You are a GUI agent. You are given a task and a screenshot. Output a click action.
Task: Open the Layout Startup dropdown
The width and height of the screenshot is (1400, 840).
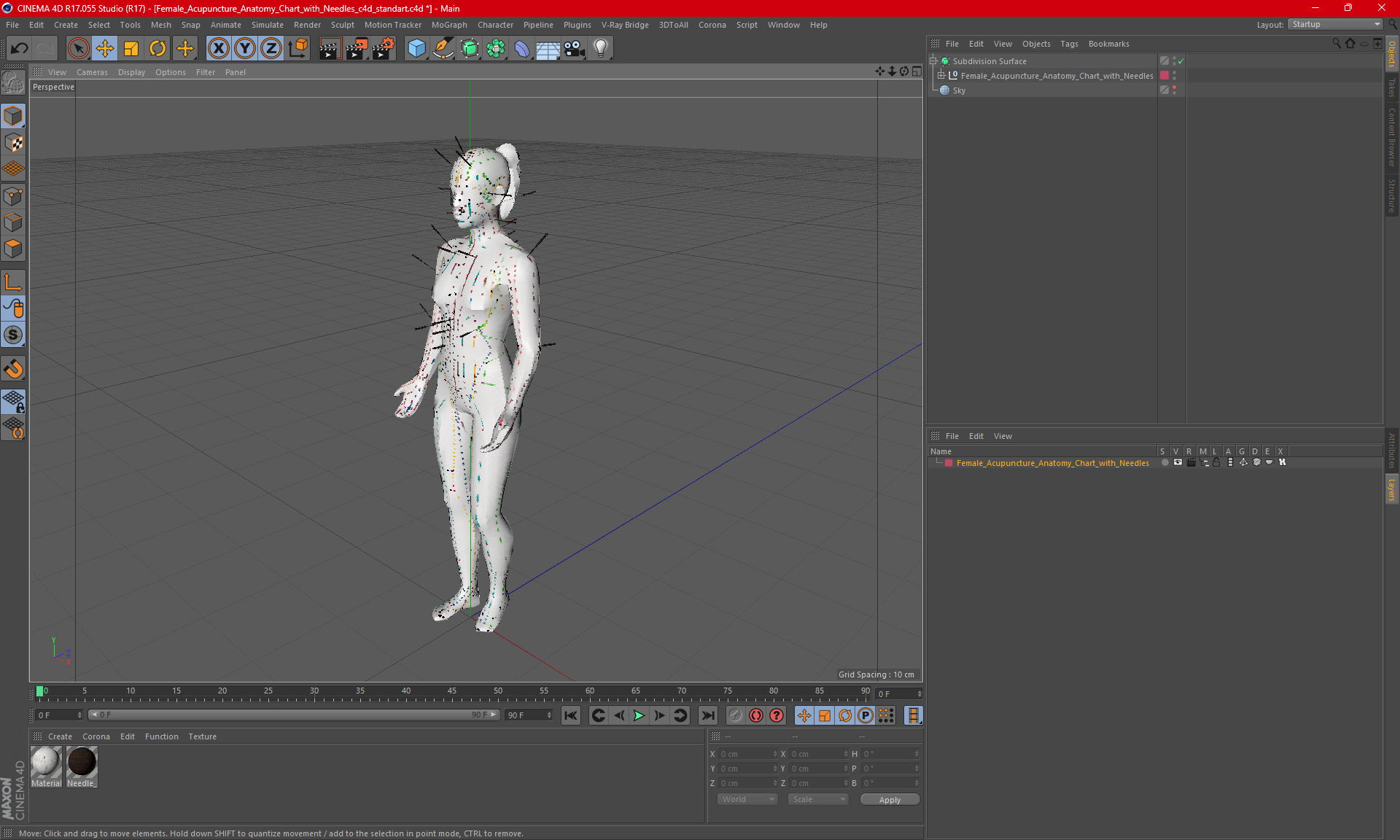point(1335,24)
